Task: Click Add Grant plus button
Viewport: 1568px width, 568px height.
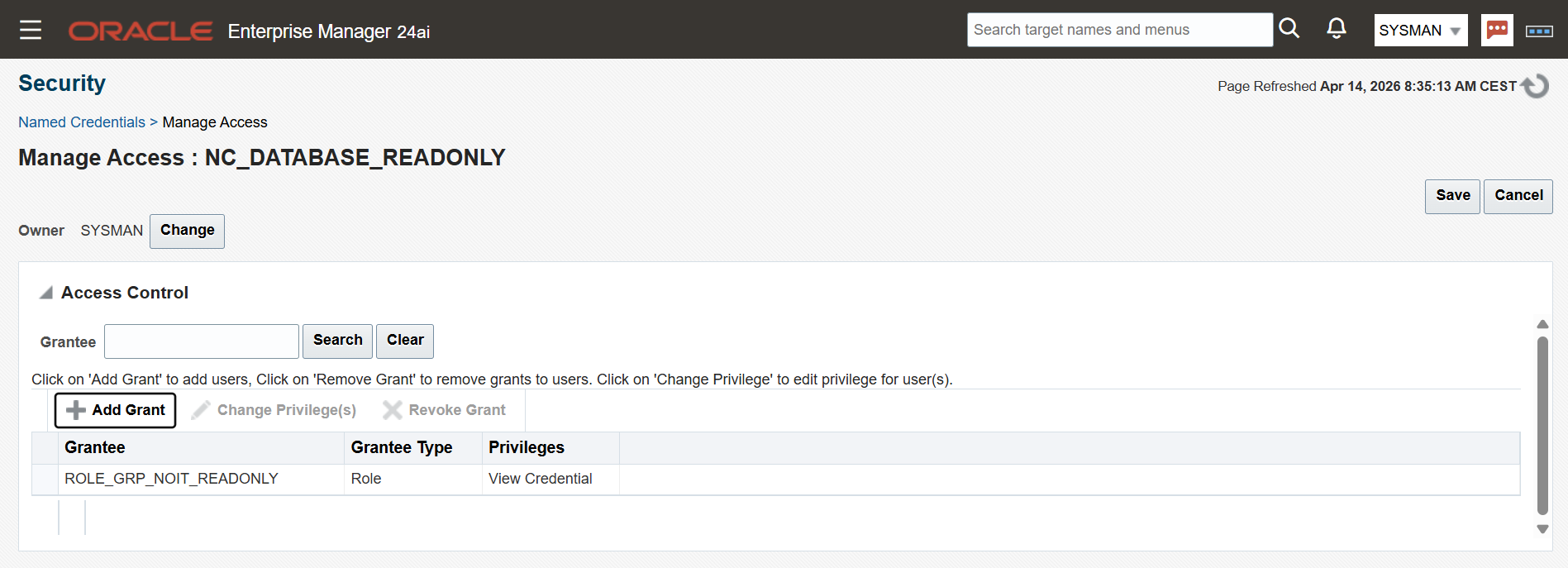Action: pos(116,410)
